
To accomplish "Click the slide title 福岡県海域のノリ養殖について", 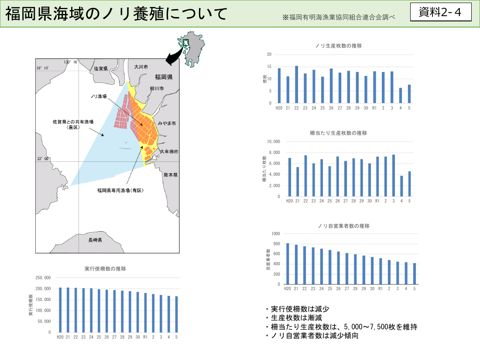I will pos(116,14).
